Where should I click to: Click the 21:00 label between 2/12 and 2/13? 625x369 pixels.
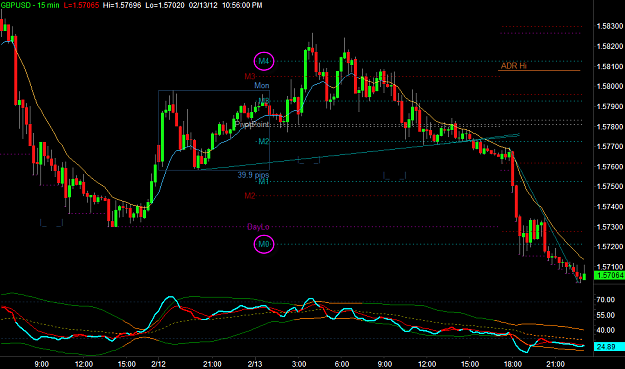(212, 364)
